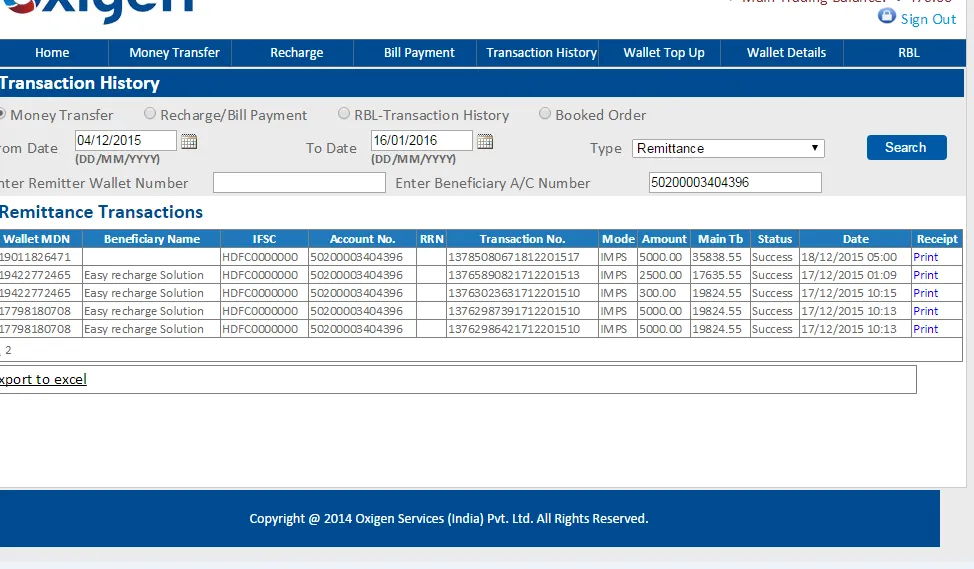The image size is (974, 569).
Task: Click the Main Tb column header
Action: pyautogui.click(x=721, y=239)
